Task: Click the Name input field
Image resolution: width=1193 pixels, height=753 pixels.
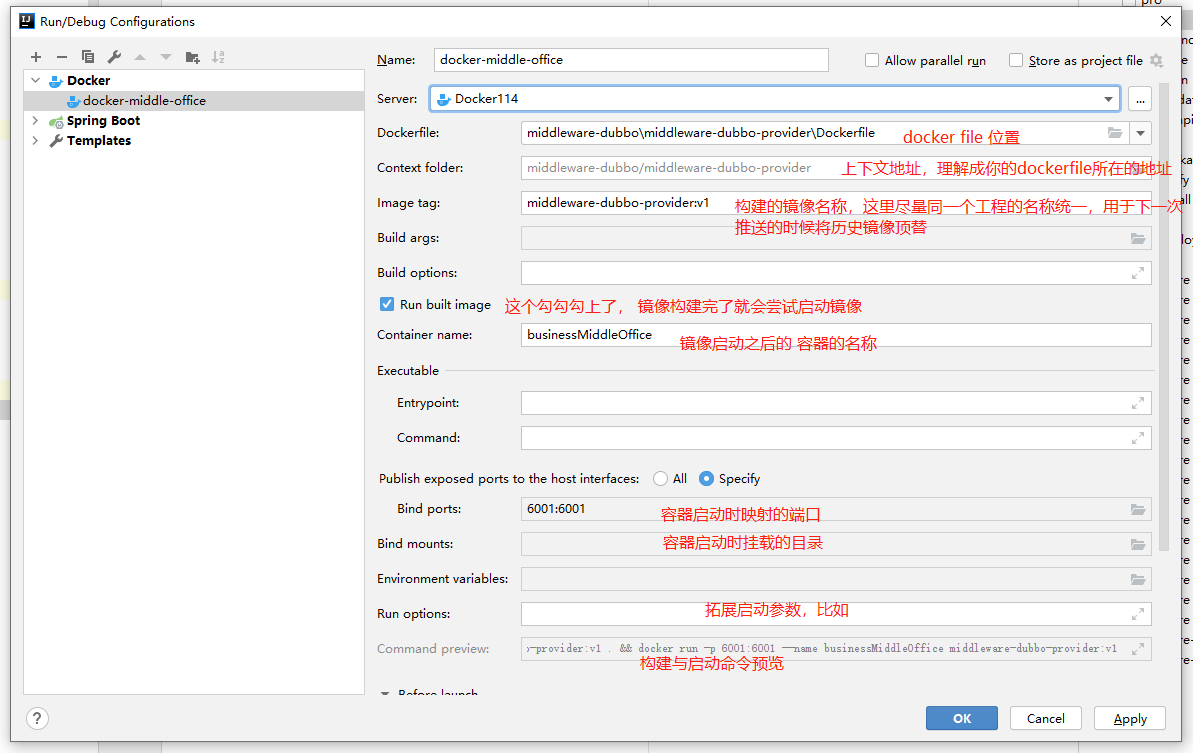Action: point(631,60)
